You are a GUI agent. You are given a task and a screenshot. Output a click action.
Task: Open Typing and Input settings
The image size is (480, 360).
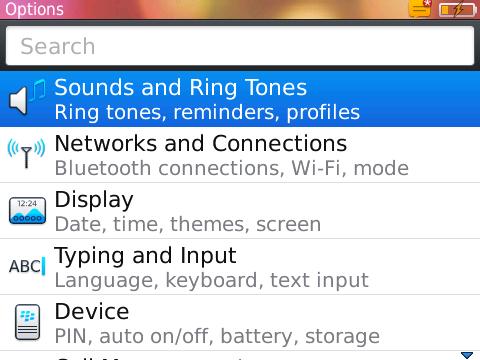[240, 267]
